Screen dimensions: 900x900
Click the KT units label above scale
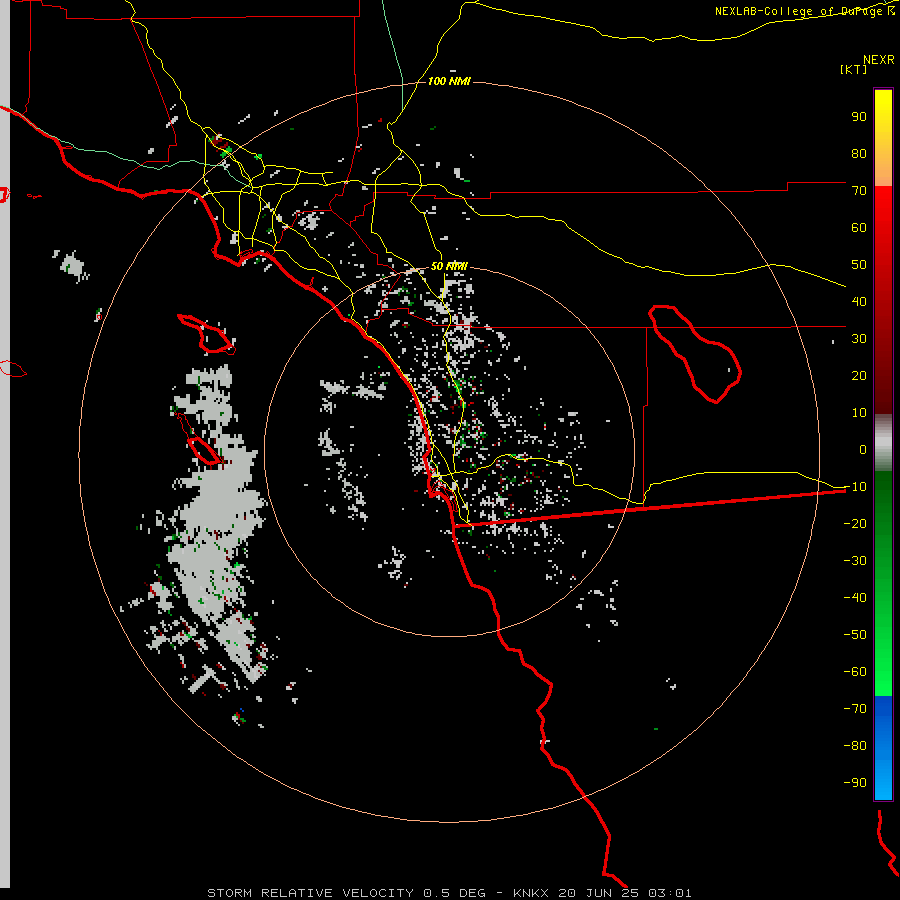coord(853,69)
